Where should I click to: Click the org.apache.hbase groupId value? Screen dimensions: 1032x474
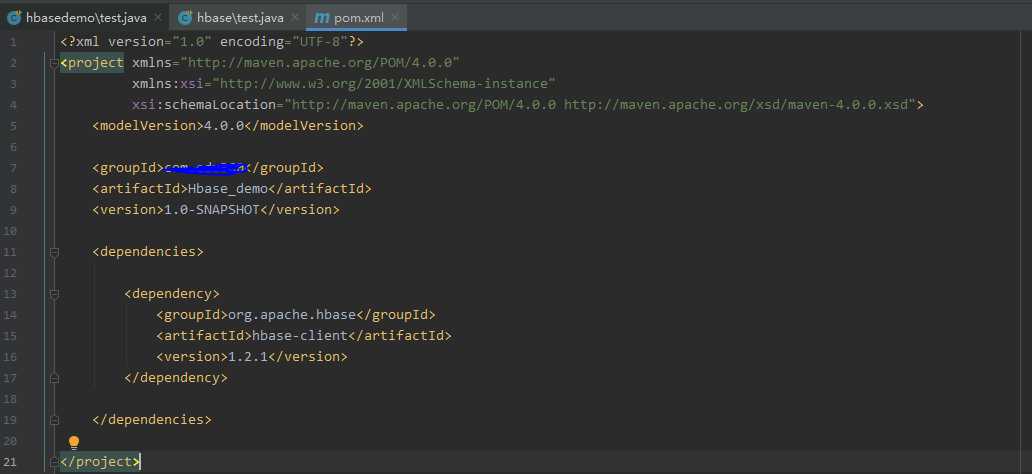292,315
